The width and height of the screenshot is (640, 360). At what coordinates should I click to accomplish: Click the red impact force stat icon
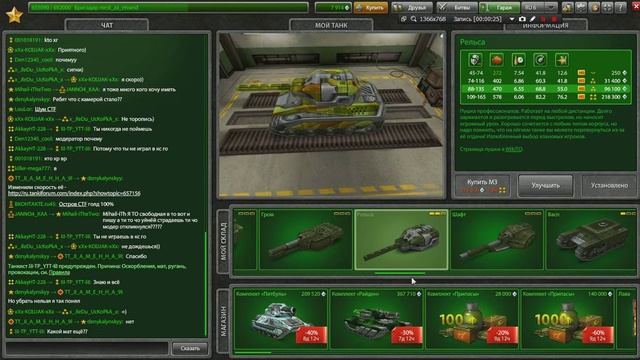(x=497, y=60)
